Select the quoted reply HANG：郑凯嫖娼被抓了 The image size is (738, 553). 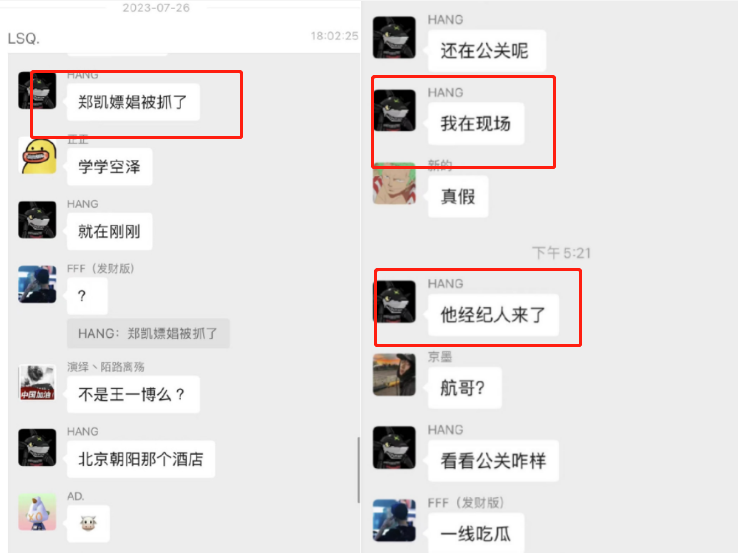[x=148, y=334]
